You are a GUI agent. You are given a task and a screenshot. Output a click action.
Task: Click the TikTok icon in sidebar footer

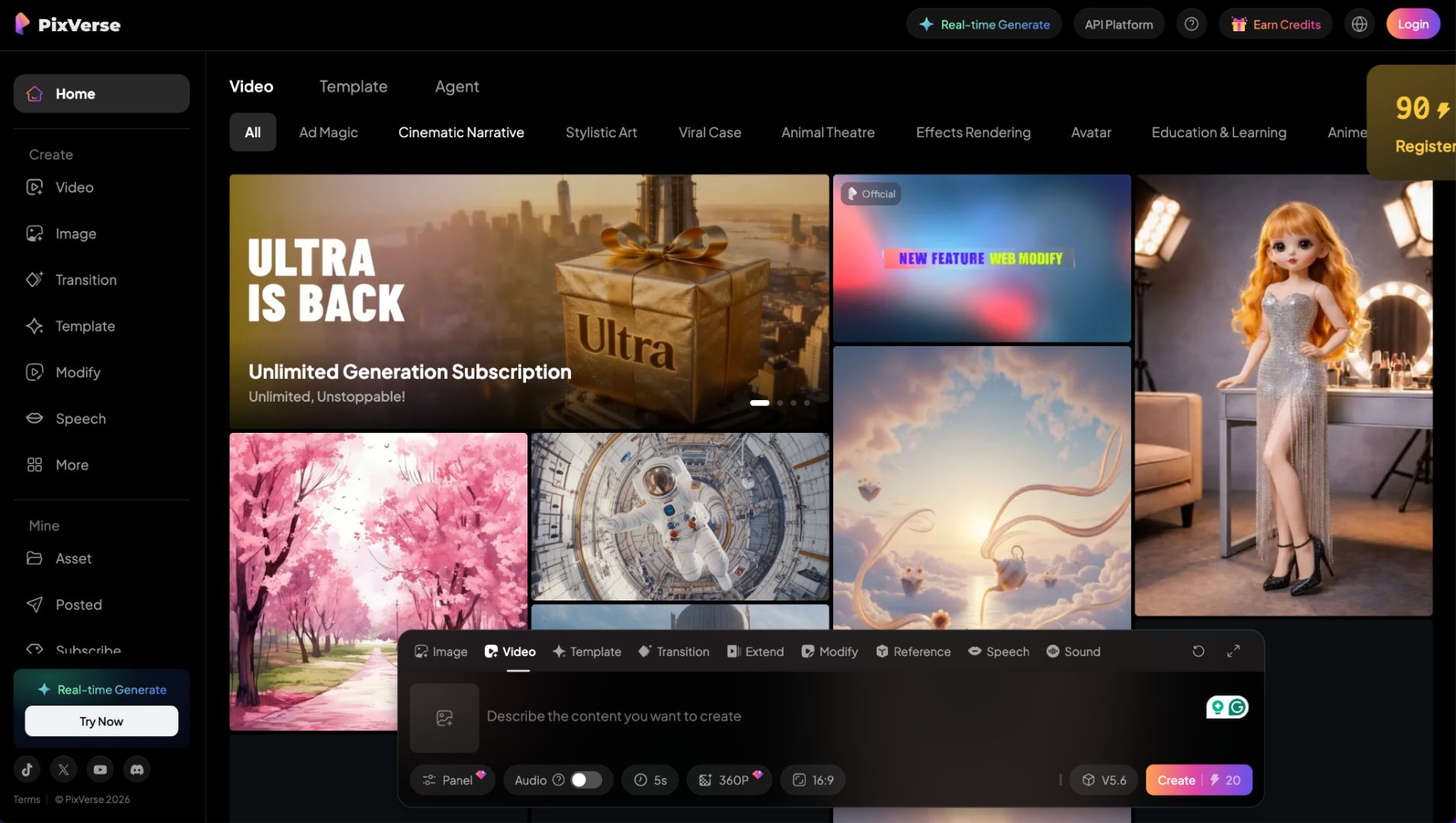coord(27,770)
